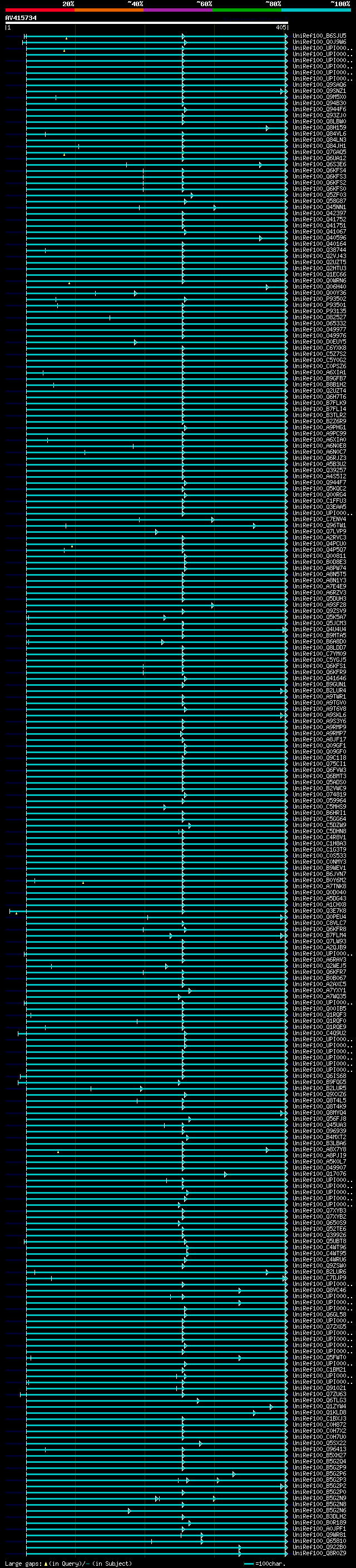Select the UniRef100_Q93ZJ0 label
Viewport: 356px width, 1568px height.
pos(319,115)
